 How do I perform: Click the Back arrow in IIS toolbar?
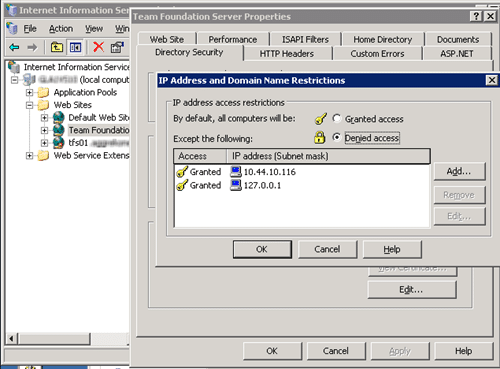(14, 47)
